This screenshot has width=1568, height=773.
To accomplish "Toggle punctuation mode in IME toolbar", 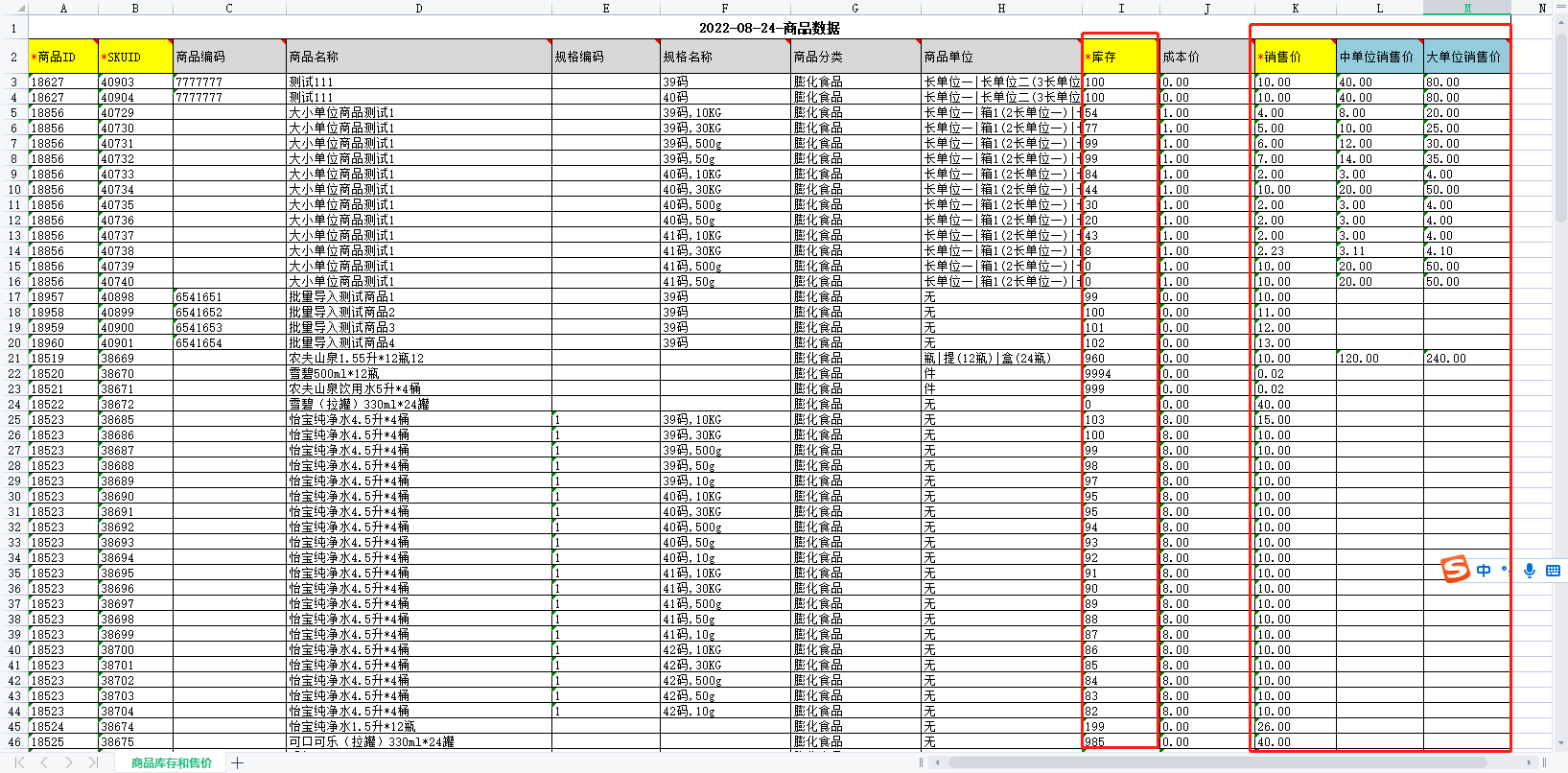I will click(x=1505, y=570).
